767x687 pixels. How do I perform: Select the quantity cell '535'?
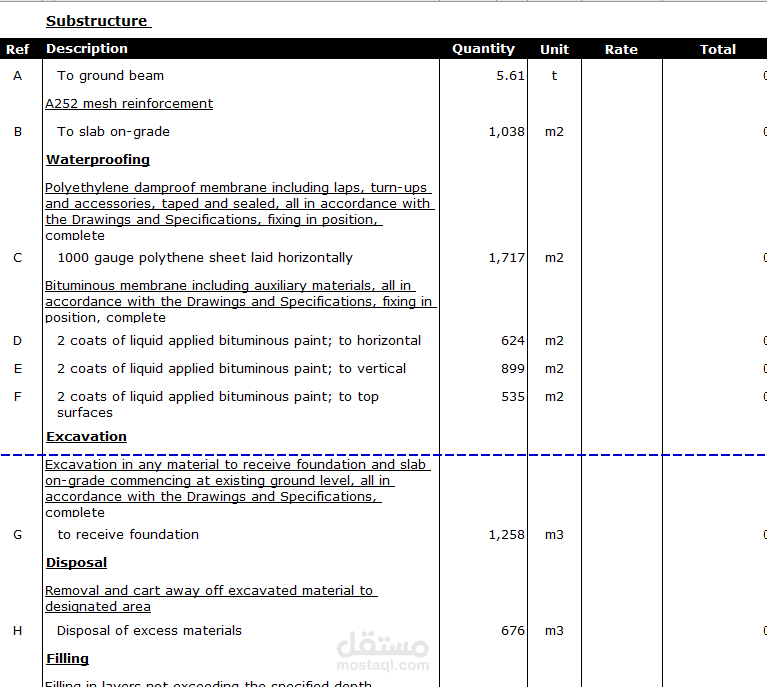tap(513, 396)
